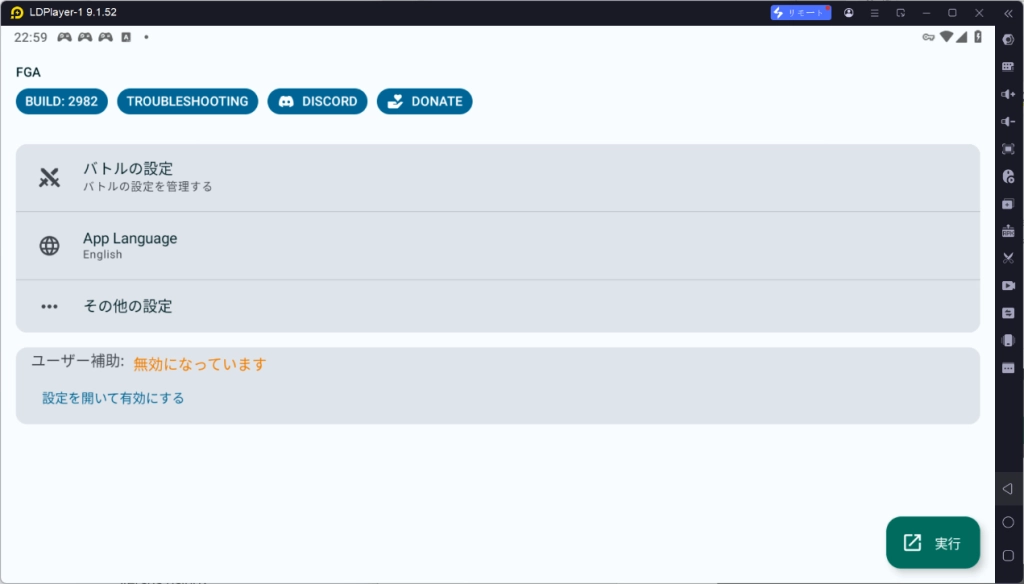Click the volume up sidebar icon

(x=1008, y=94)
